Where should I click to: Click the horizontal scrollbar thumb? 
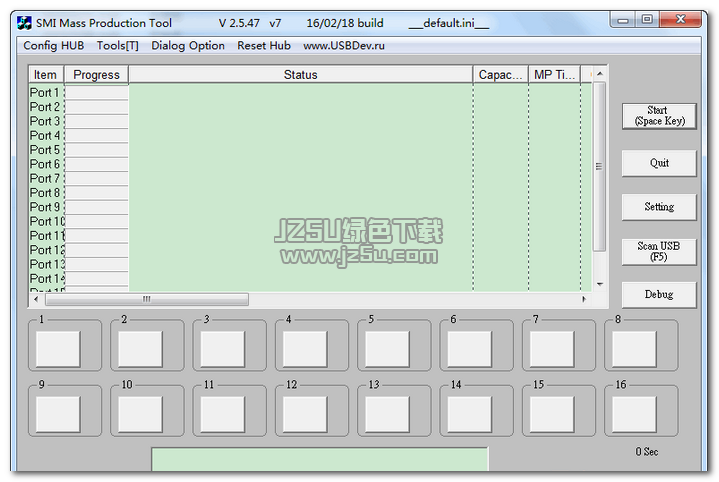147,299
